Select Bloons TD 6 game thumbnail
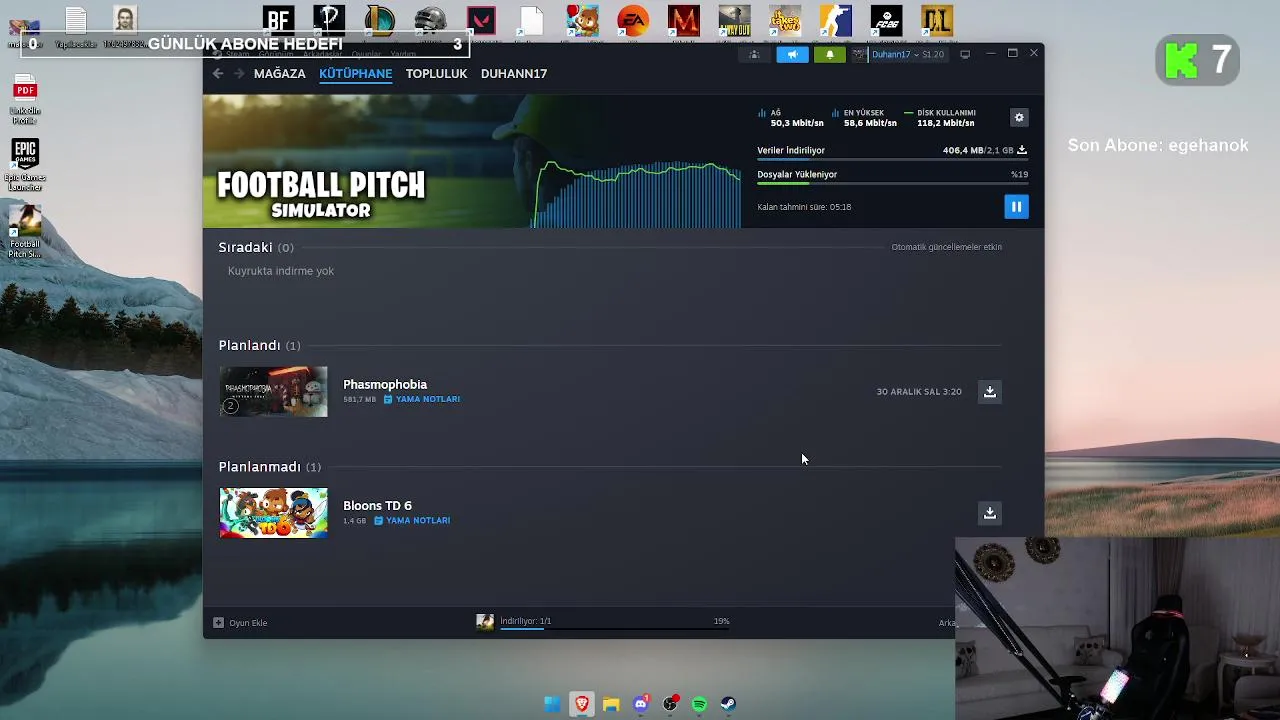This screenshot has width=1280, height=720. [x=273, y=513]
